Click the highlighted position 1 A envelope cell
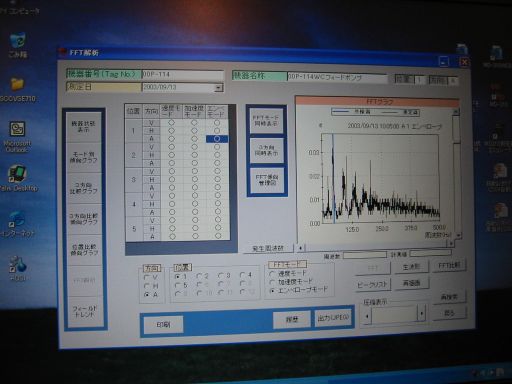This screenshot has height=384, width=512. pos(217,139)
